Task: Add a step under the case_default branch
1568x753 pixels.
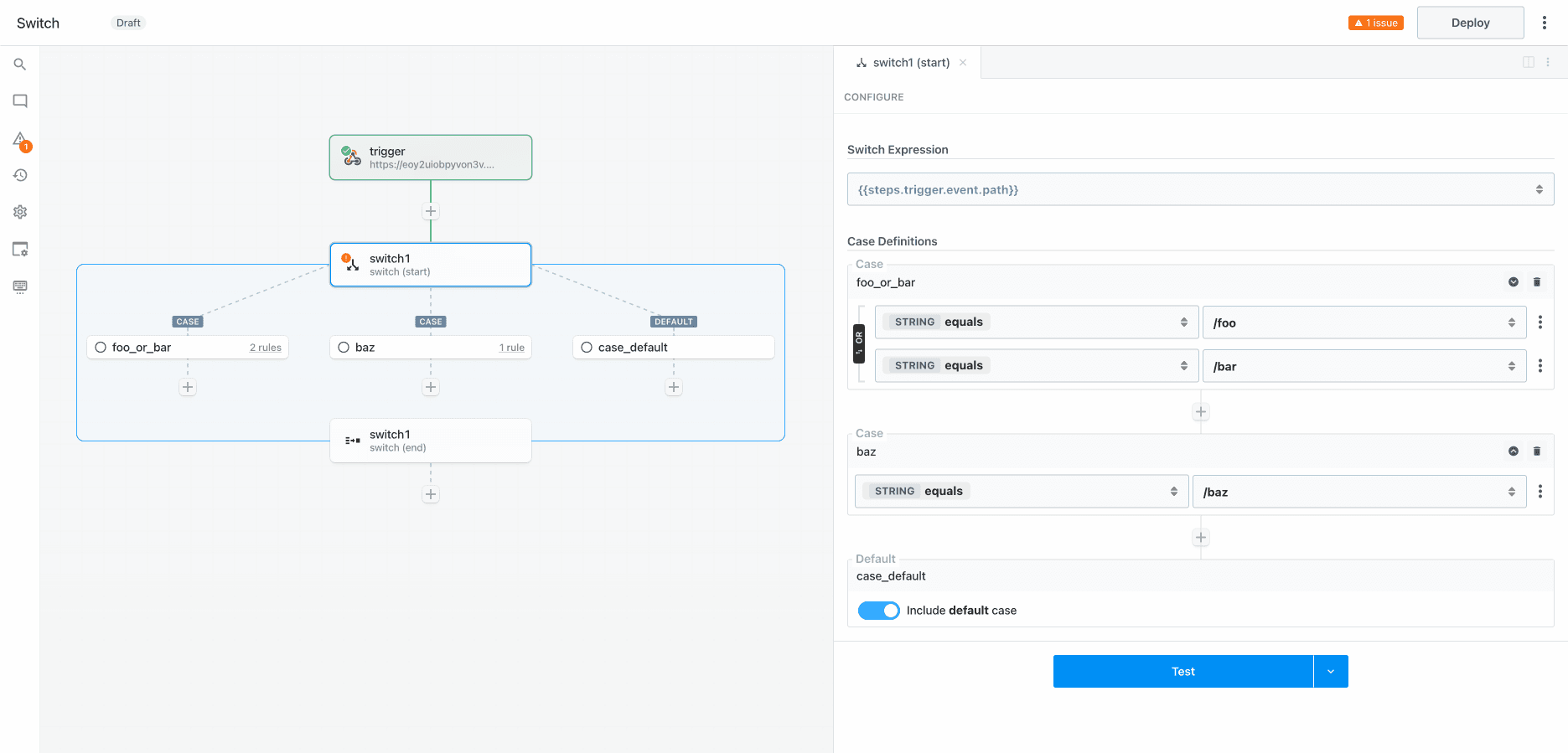Action: (674, 387)
